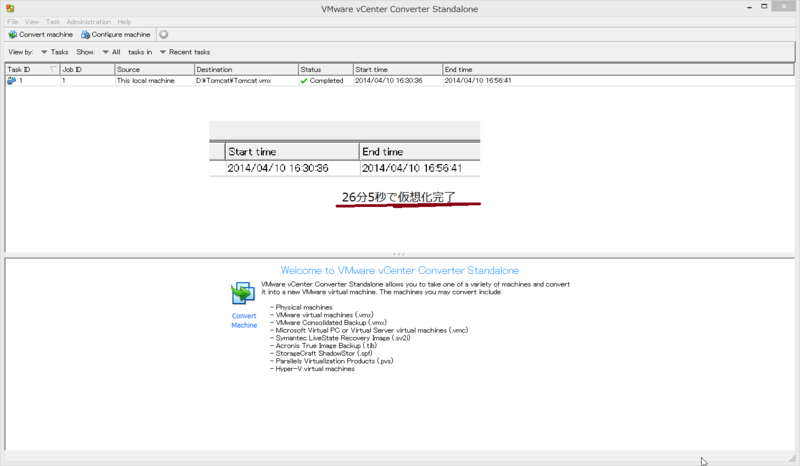Click the grey stop/cancel task icon

point(164,35)
